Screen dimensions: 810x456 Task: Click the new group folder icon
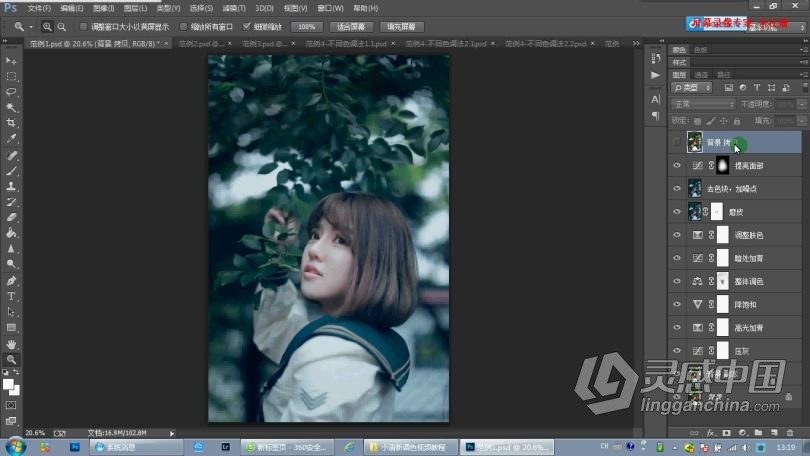(x=758, y=433)
